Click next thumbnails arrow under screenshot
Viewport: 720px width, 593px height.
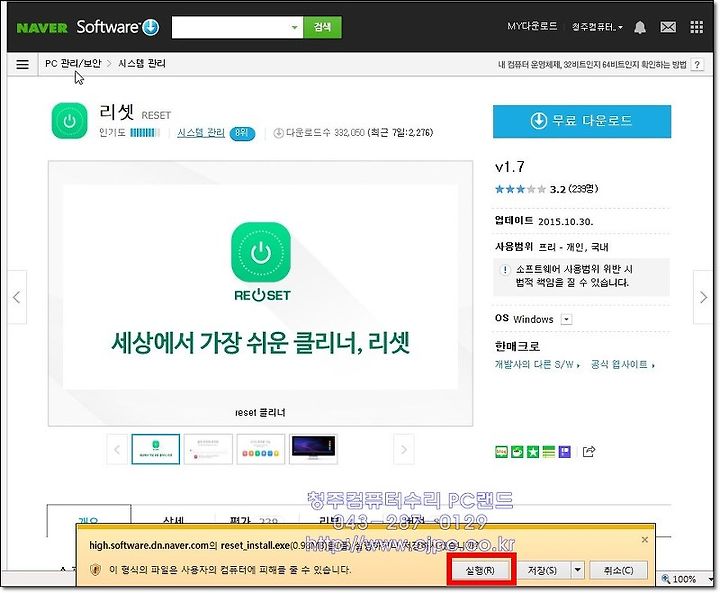pos(404,449)
